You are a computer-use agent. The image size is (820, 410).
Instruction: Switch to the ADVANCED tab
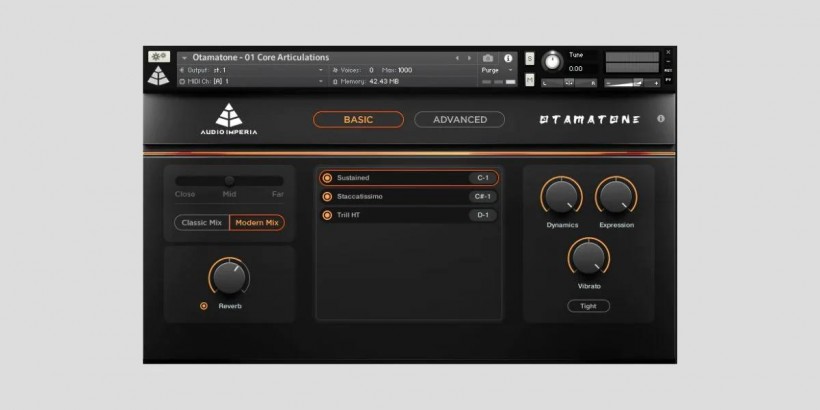pyautogui.click(x=459, y=119)
